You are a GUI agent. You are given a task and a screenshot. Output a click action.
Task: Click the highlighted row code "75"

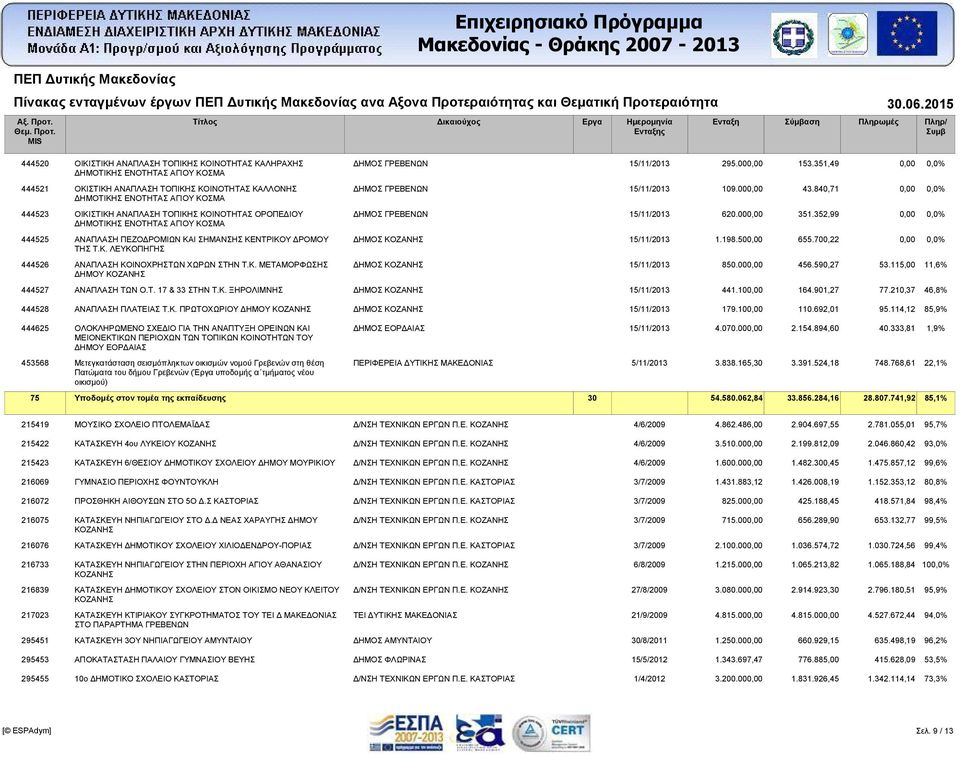point(35,399)
